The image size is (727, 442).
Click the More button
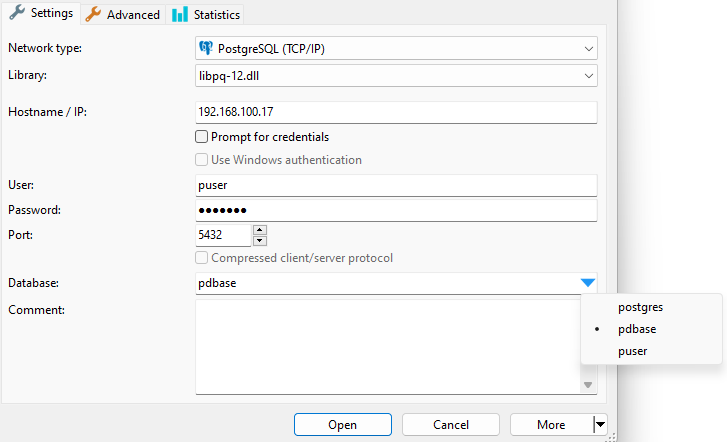pos(551,424)
